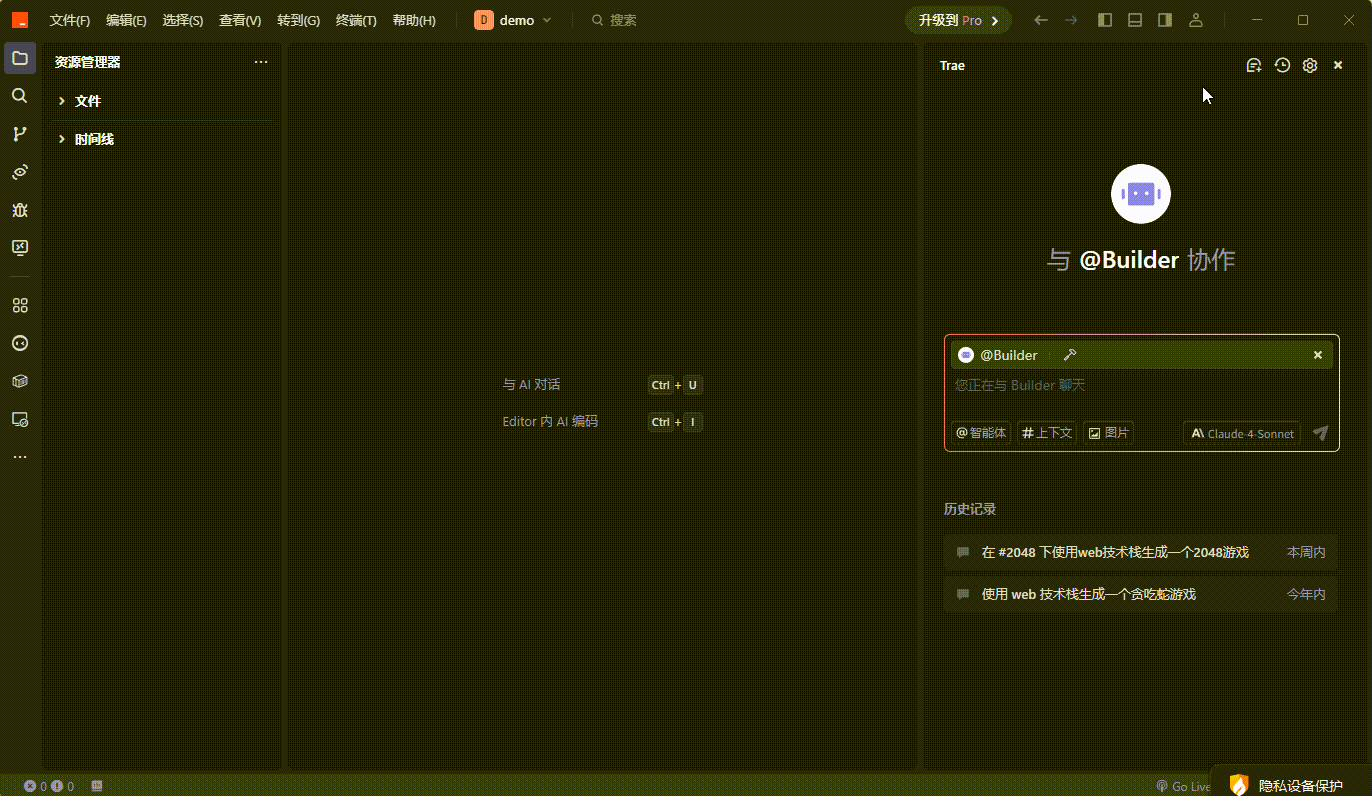Focus the Builder chat input field

(1141, 385)
